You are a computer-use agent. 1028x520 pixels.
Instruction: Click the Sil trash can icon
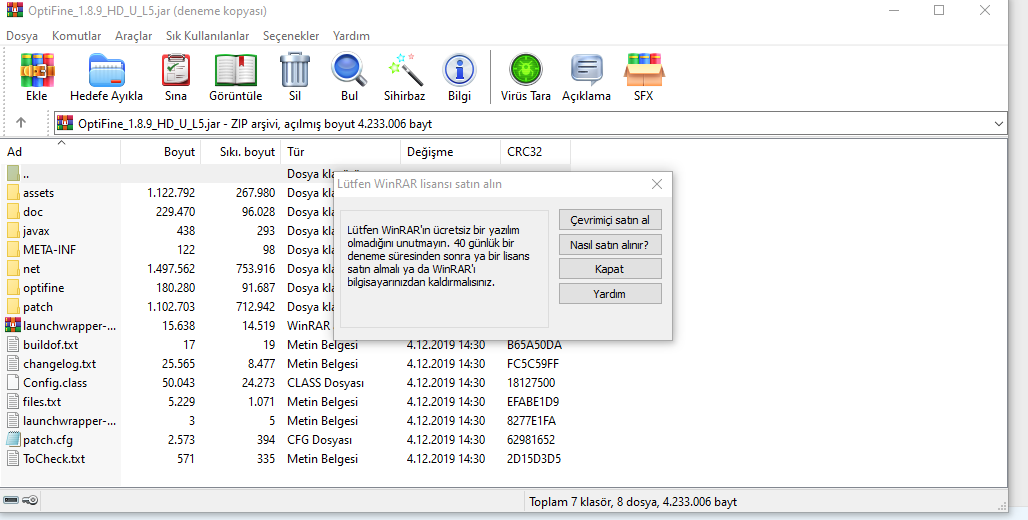click(295, 70)
